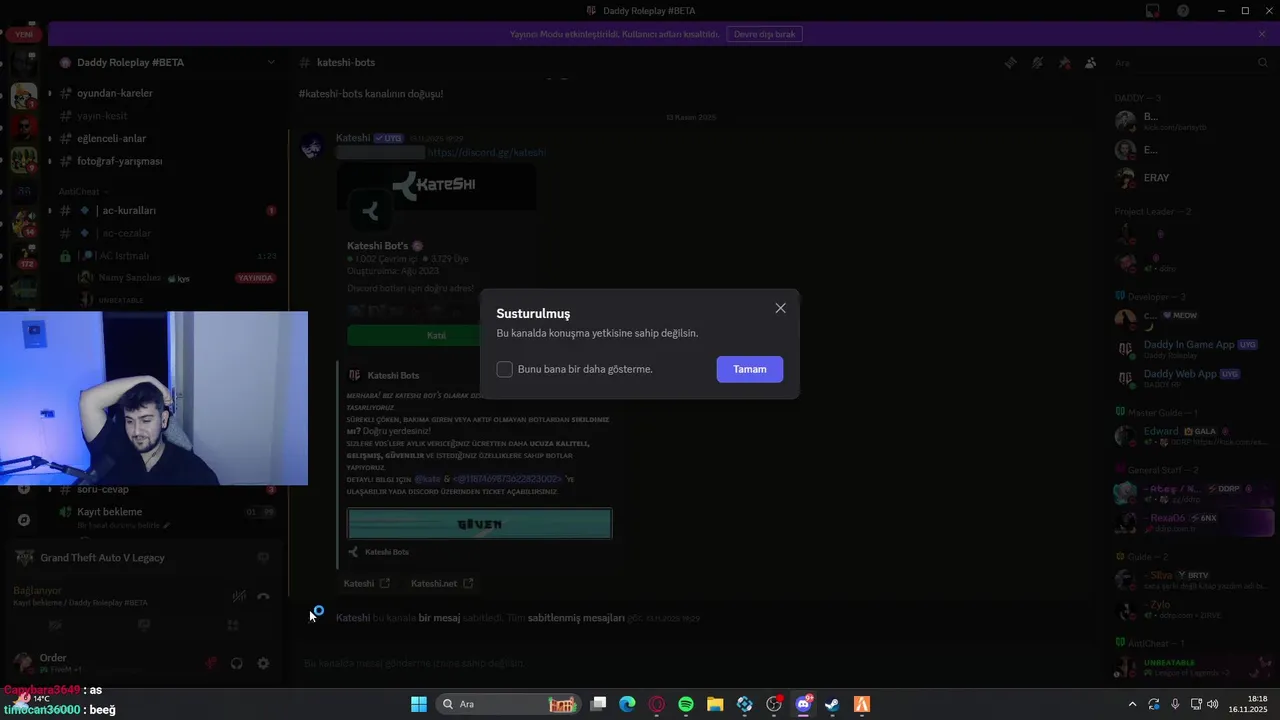1280x720 pixels.
Task: Expand Daddy Roleplay #BETA server dropdown
Action: point(270,62)
